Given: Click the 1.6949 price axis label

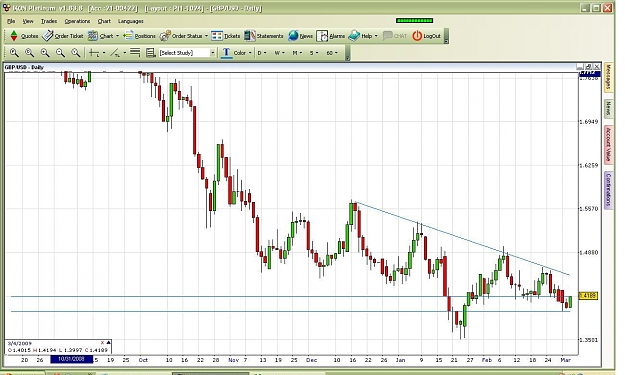Looking at the screenshot, I should pos(589,122).
